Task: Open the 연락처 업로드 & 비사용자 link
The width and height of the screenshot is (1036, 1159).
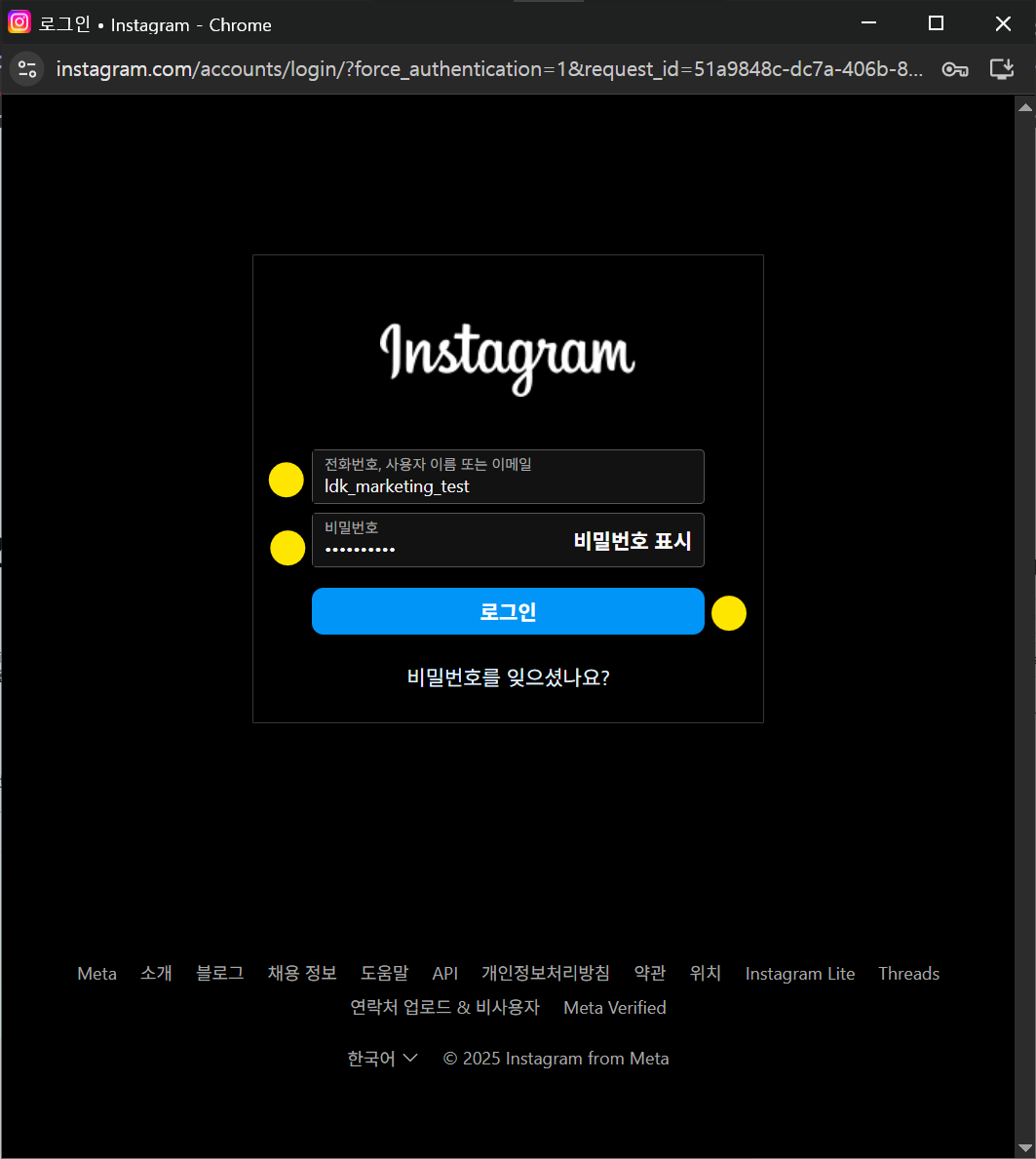Action: 444,1008
